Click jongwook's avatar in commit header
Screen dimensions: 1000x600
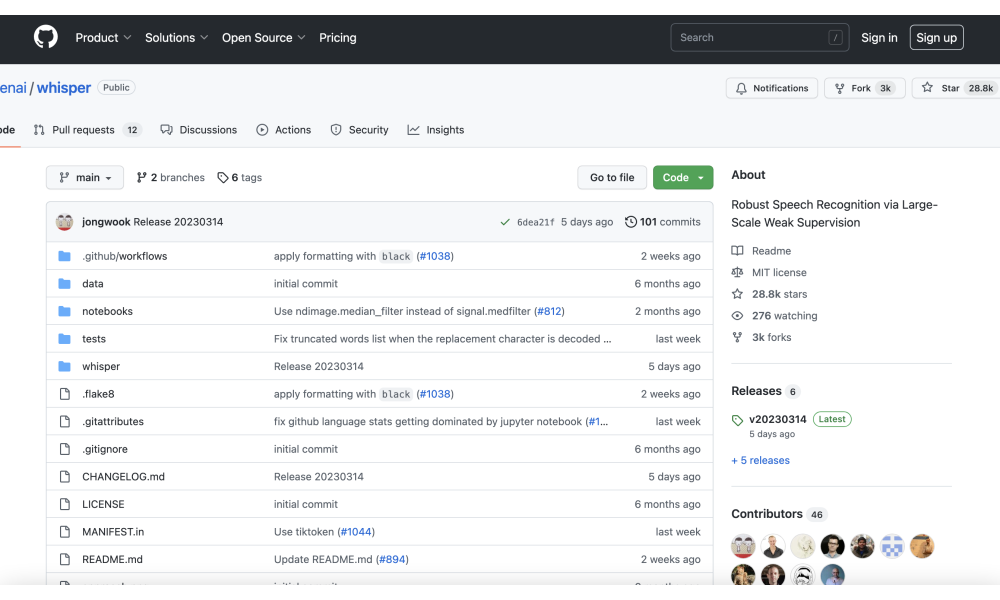tap(64, 222)
